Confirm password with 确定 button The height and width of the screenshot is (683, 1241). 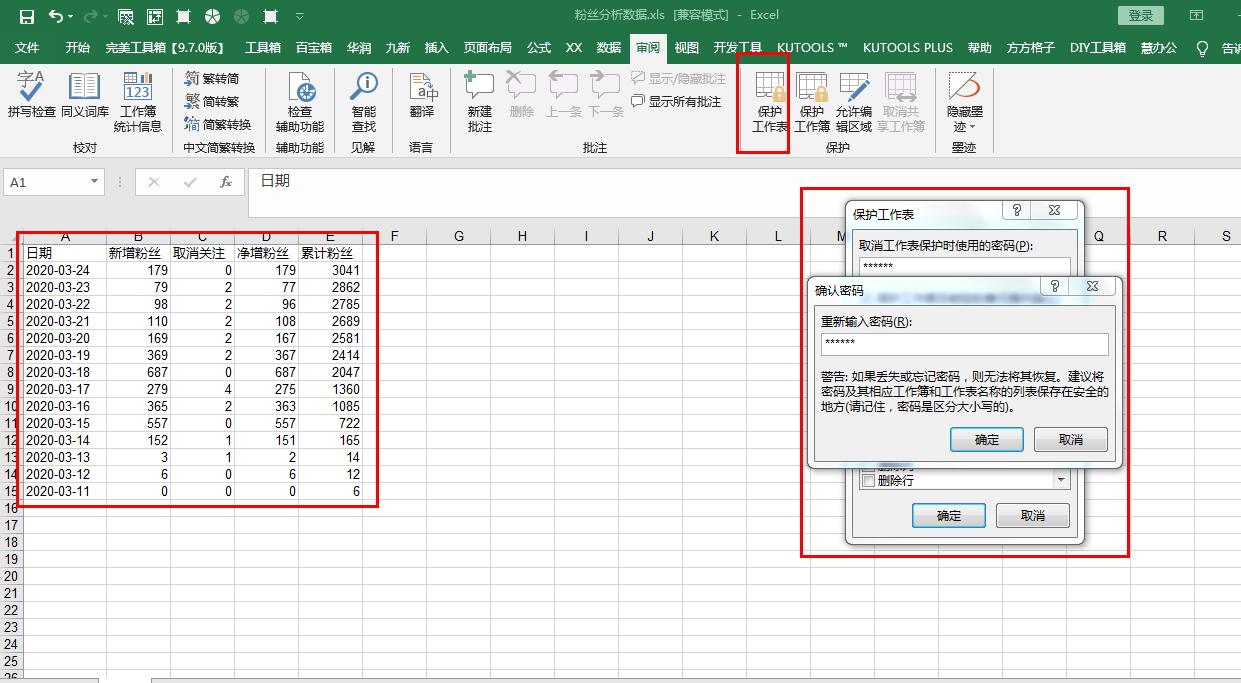986,439
